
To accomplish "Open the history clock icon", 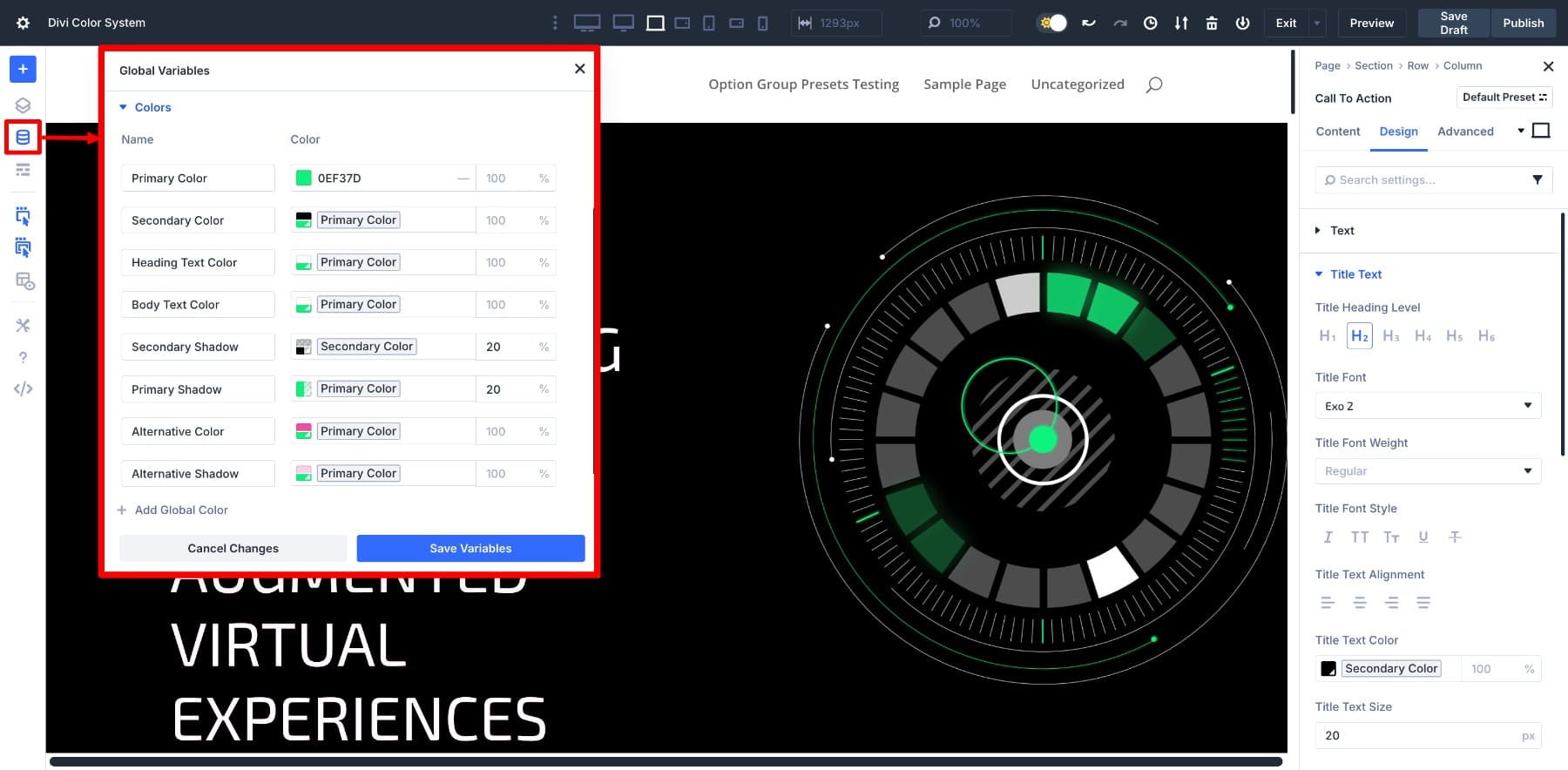I will (1150, 24).
